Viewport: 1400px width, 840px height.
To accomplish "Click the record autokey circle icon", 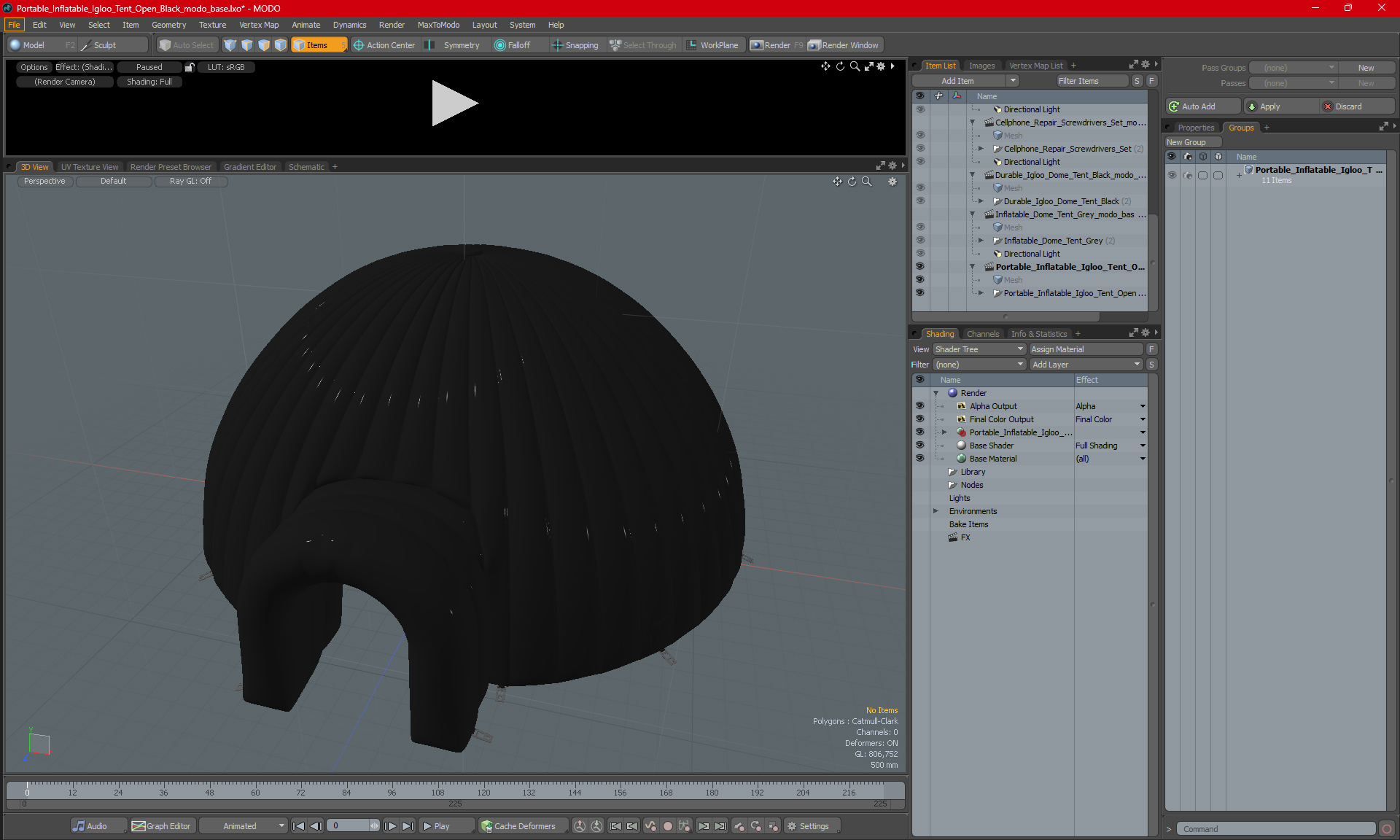I will (x=667, y=826).
